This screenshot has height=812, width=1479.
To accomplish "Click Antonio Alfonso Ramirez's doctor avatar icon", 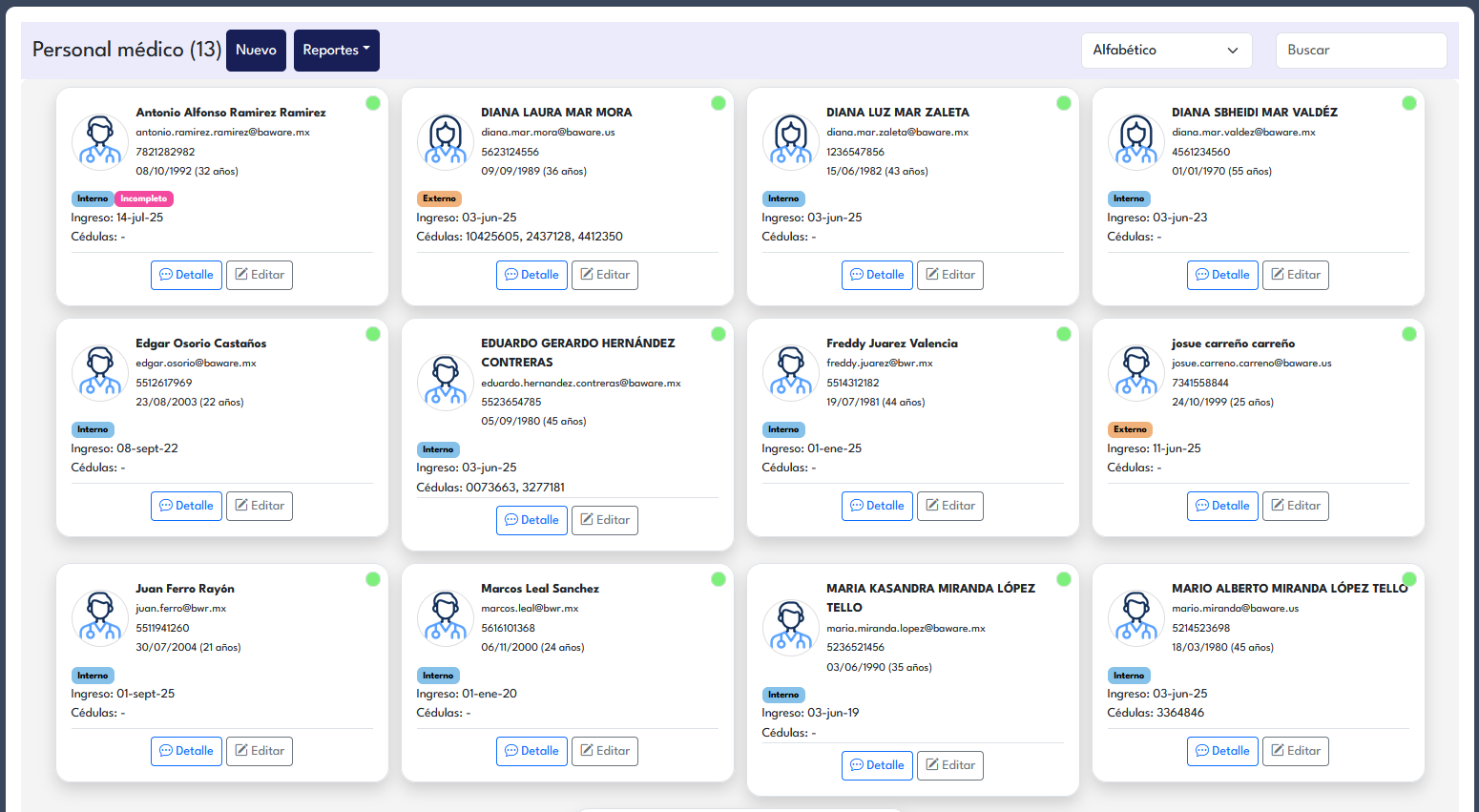I will [x=100, y=142].
